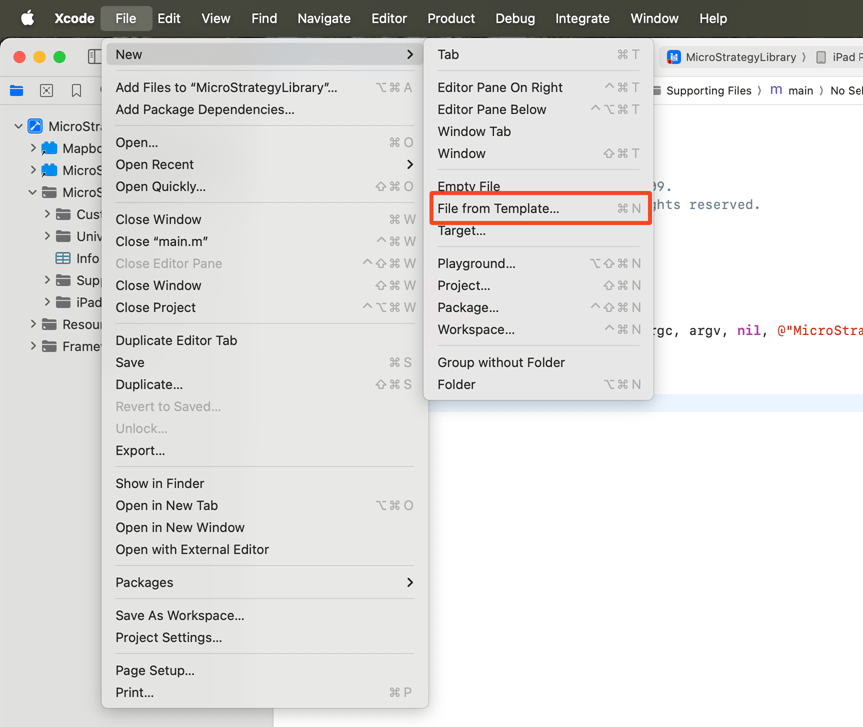
Task: Choose Playground... in New submenu
Action: click(x=539, y=264)
